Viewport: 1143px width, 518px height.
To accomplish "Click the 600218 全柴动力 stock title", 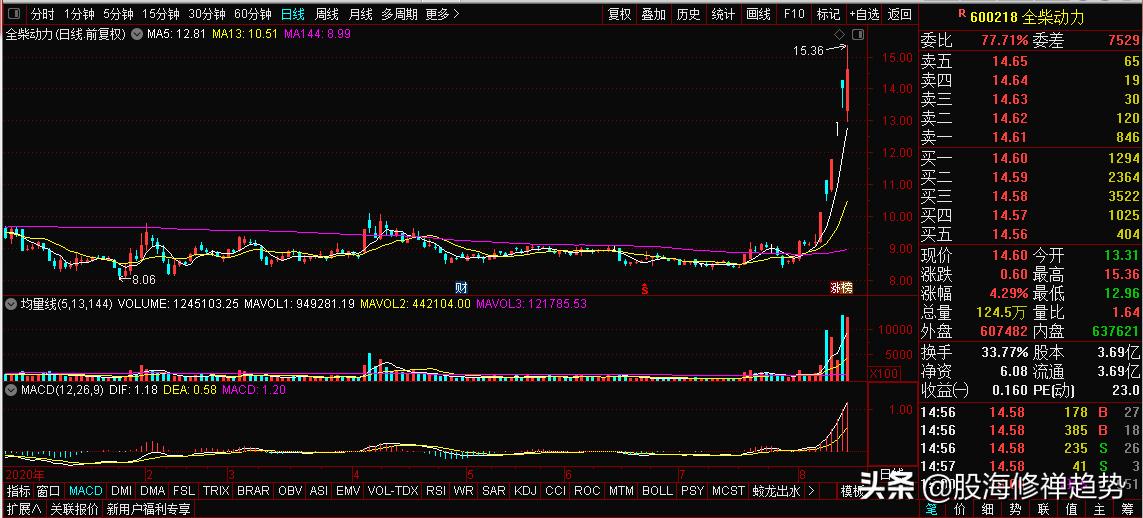I will click(x=1027, y=15).
